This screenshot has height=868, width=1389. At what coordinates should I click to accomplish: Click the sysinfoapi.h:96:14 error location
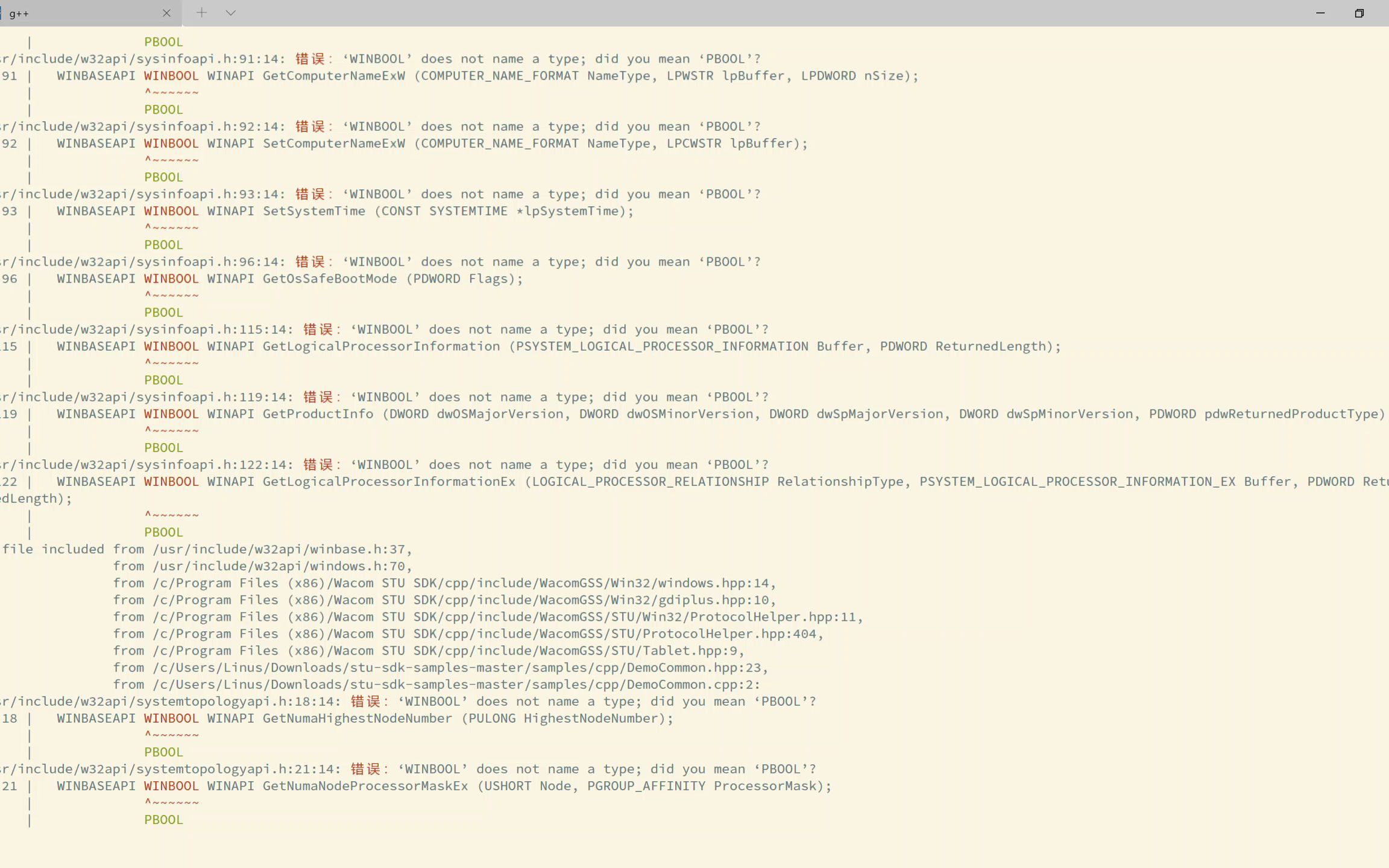pyautogui.click(x=142, y=262)
